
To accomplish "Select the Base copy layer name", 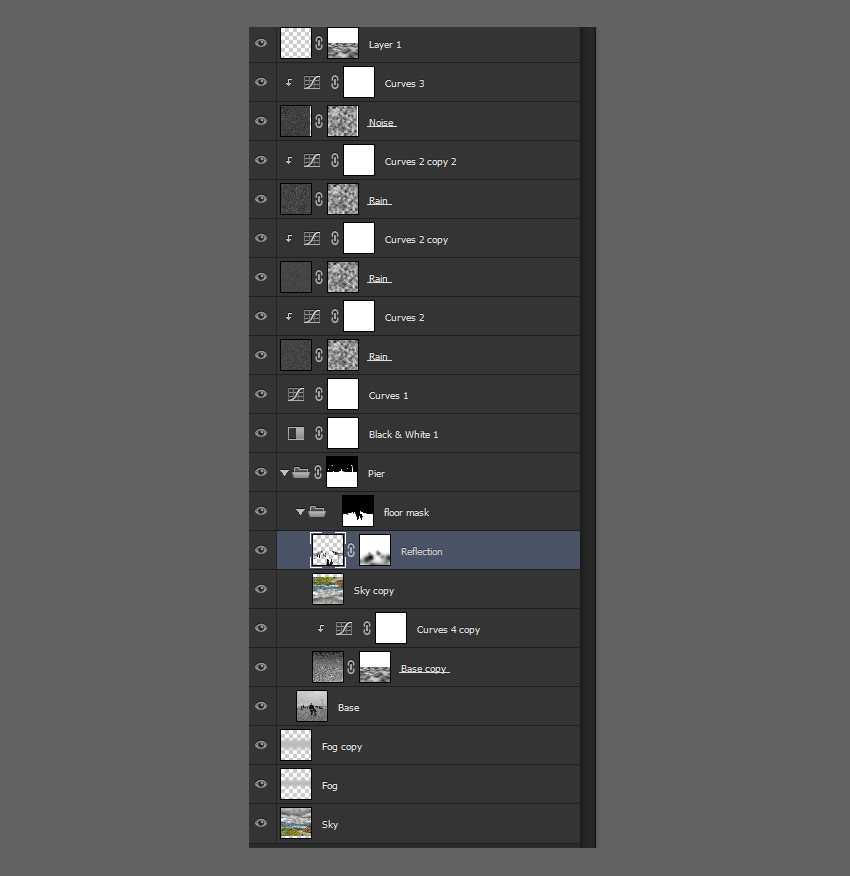I will click(x=424, y=669).
